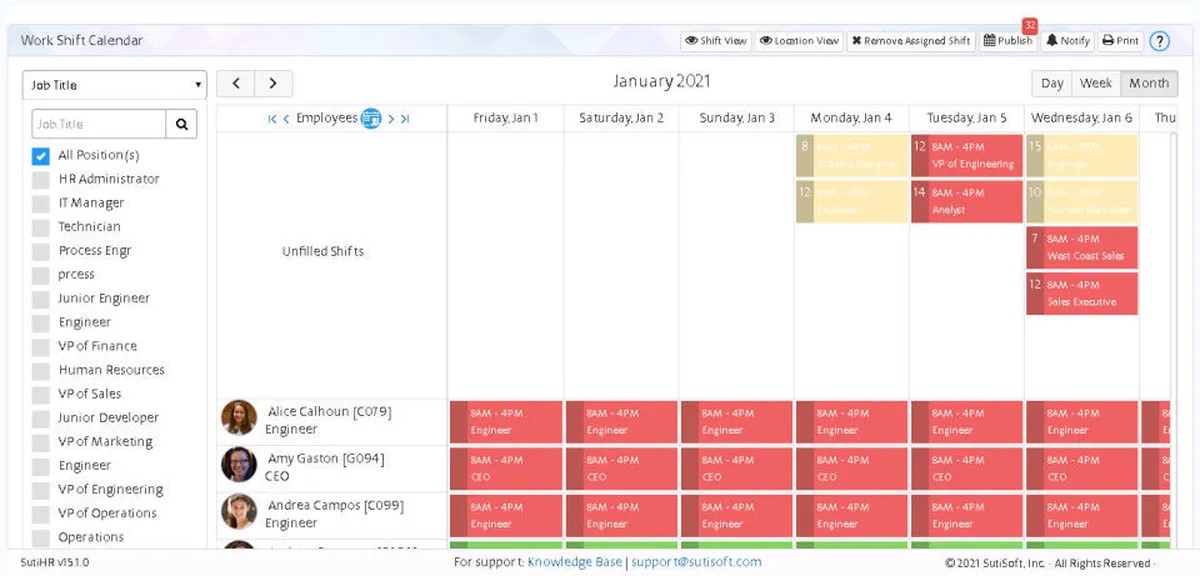Image resolution: width=1200 pixels, height=576 pixels.
Task: Open Alice Calhoun's Wednesday Jan 6 shift
Action: (1082, 422)
